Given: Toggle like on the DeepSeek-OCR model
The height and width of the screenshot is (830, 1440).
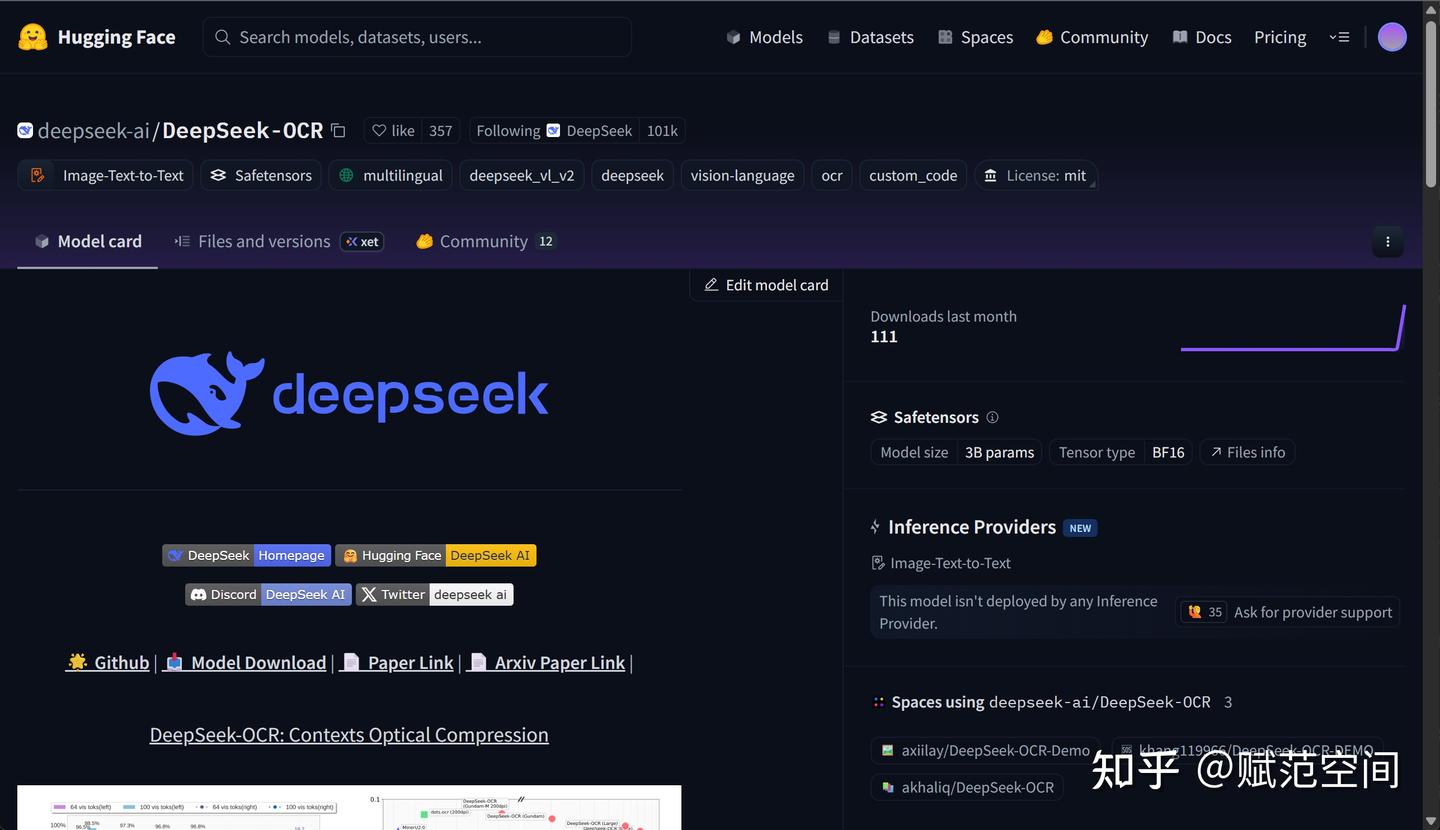Looking at the screenshot, I should (x=393, y=130).
